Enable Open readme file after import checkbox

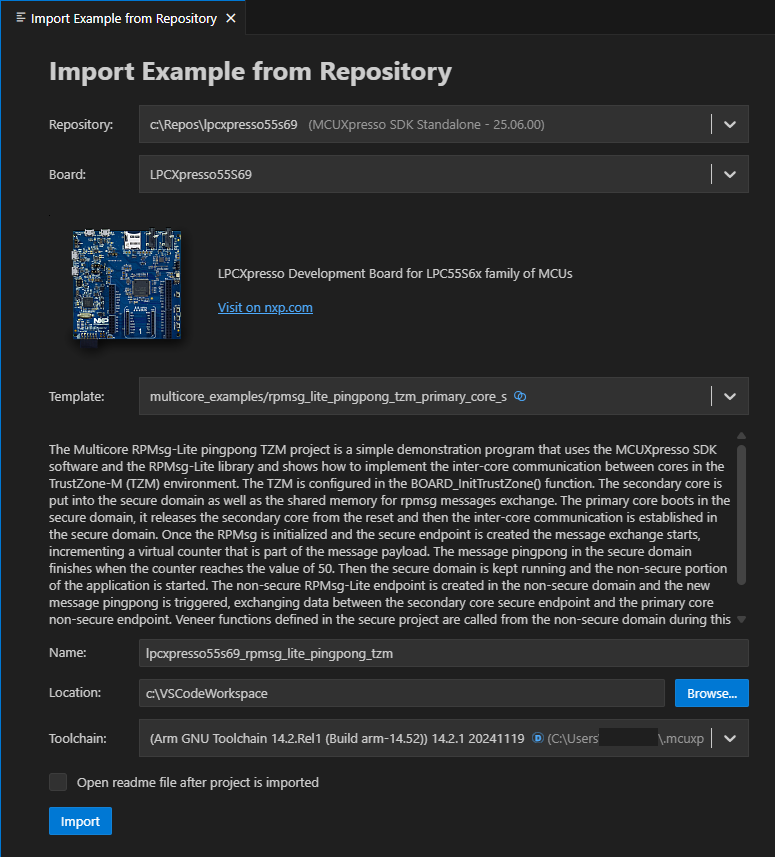[58, 783]
